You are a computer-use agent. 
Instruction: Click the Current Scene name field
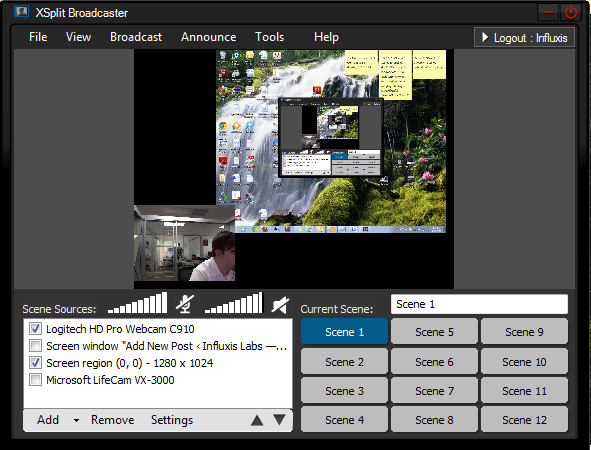click(479, 304)
